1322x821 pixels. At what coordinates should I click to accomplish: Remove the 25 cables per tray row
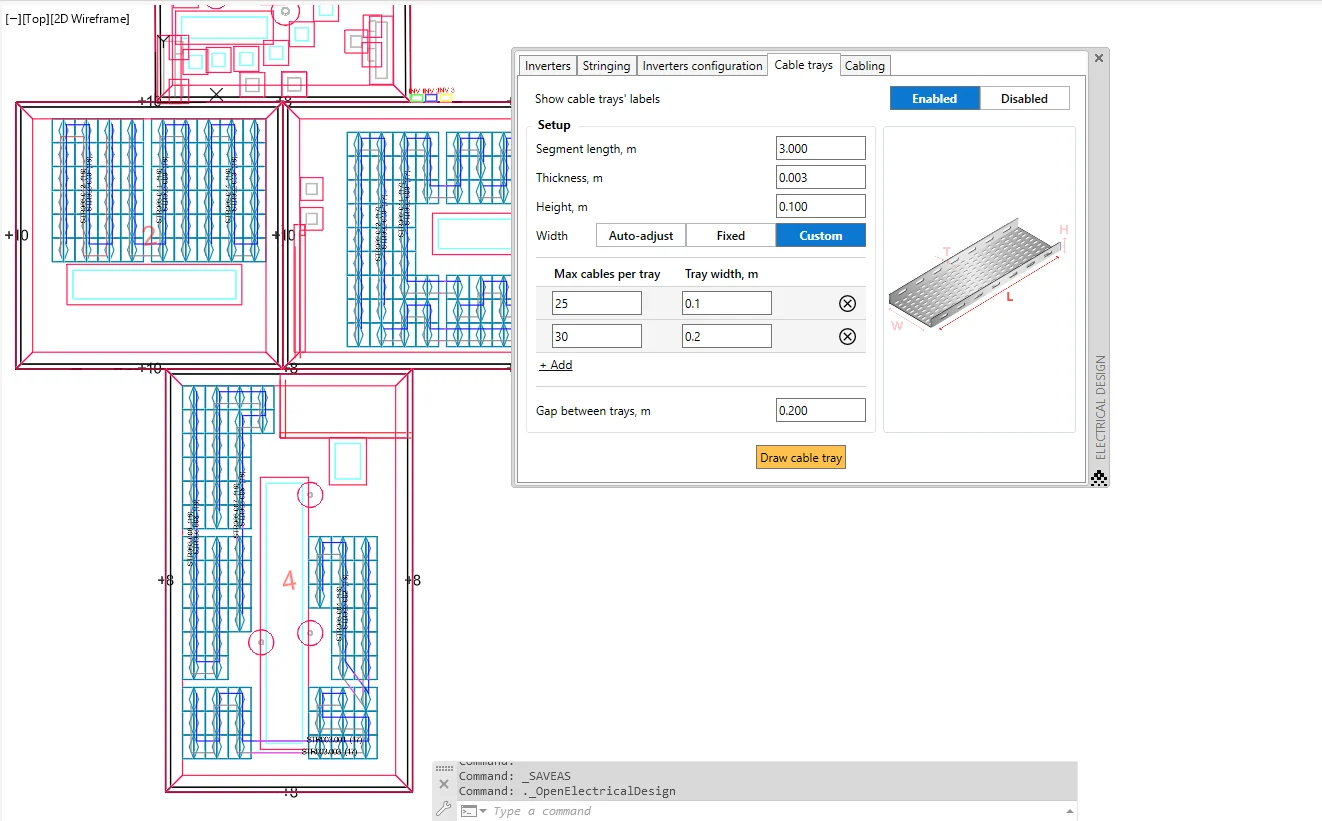[847, 304]
